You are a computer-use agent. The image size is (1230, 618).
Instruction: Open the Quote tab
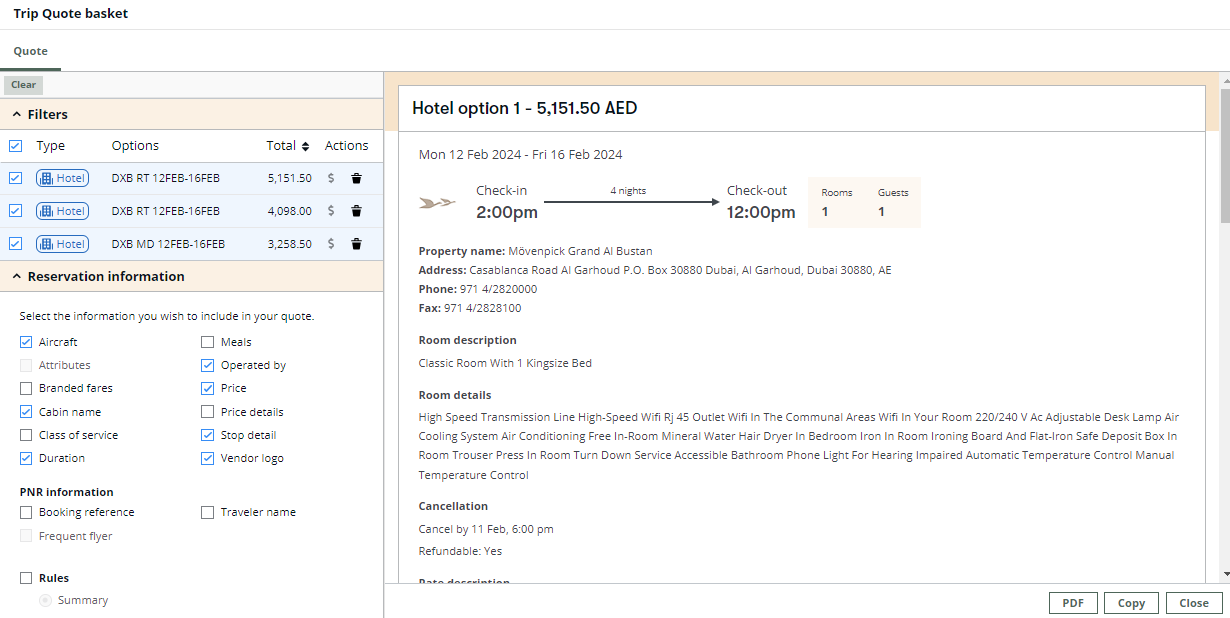click(30, 51)
